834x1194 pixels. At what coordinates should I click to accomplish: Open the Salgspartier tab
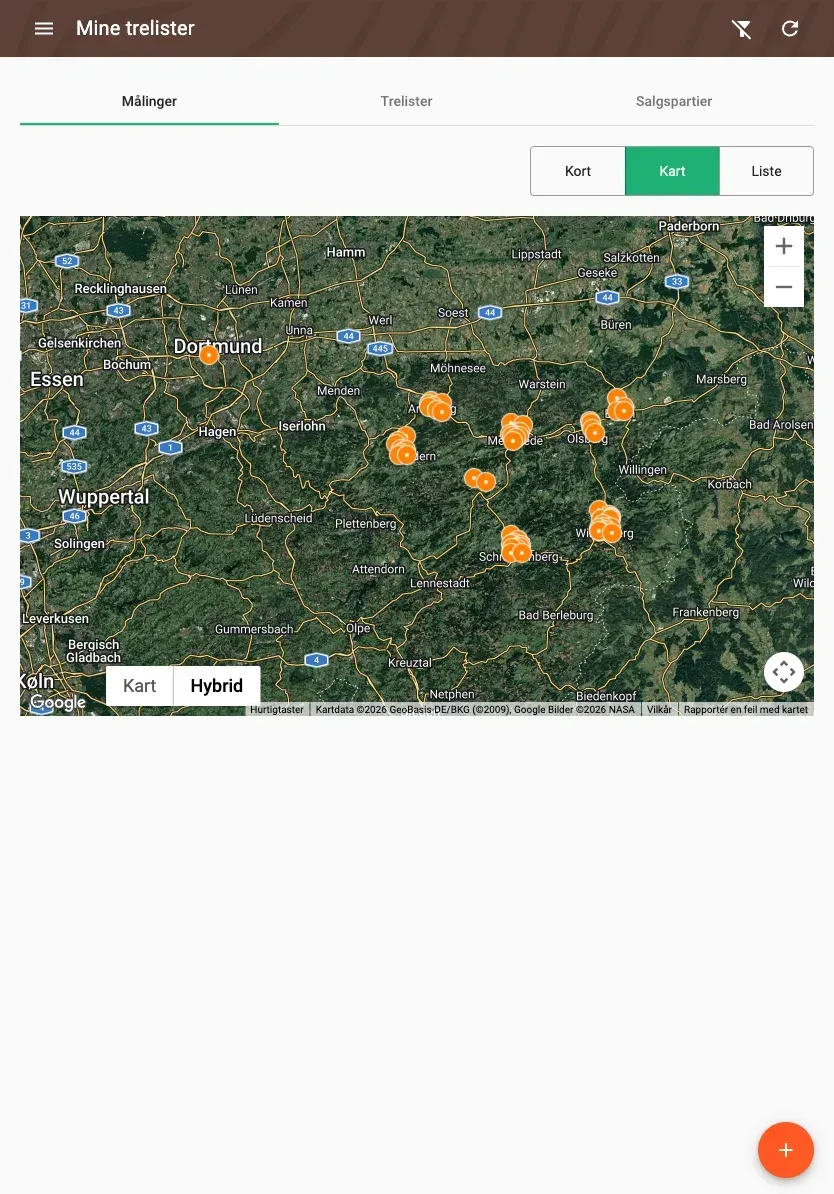pos(673,101)
